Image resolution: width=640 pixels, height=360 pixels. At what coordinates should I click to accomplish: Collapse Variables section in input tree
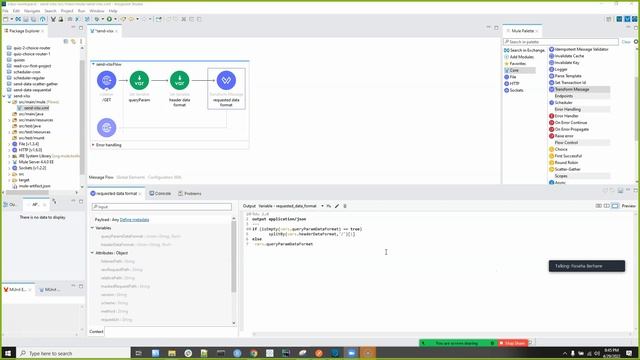92,228
